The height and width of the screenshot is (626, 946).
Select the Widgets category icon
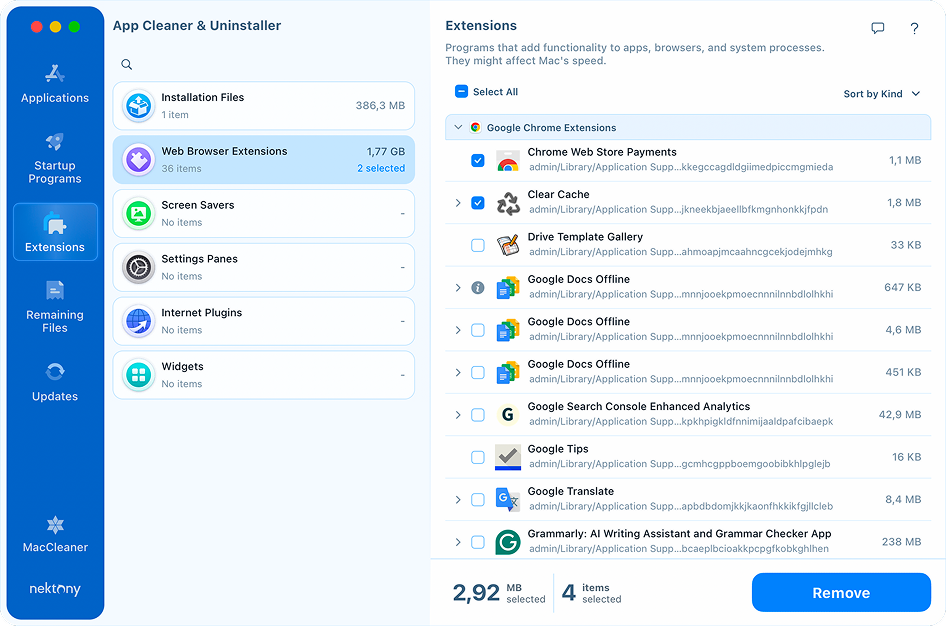click(138, 375)
